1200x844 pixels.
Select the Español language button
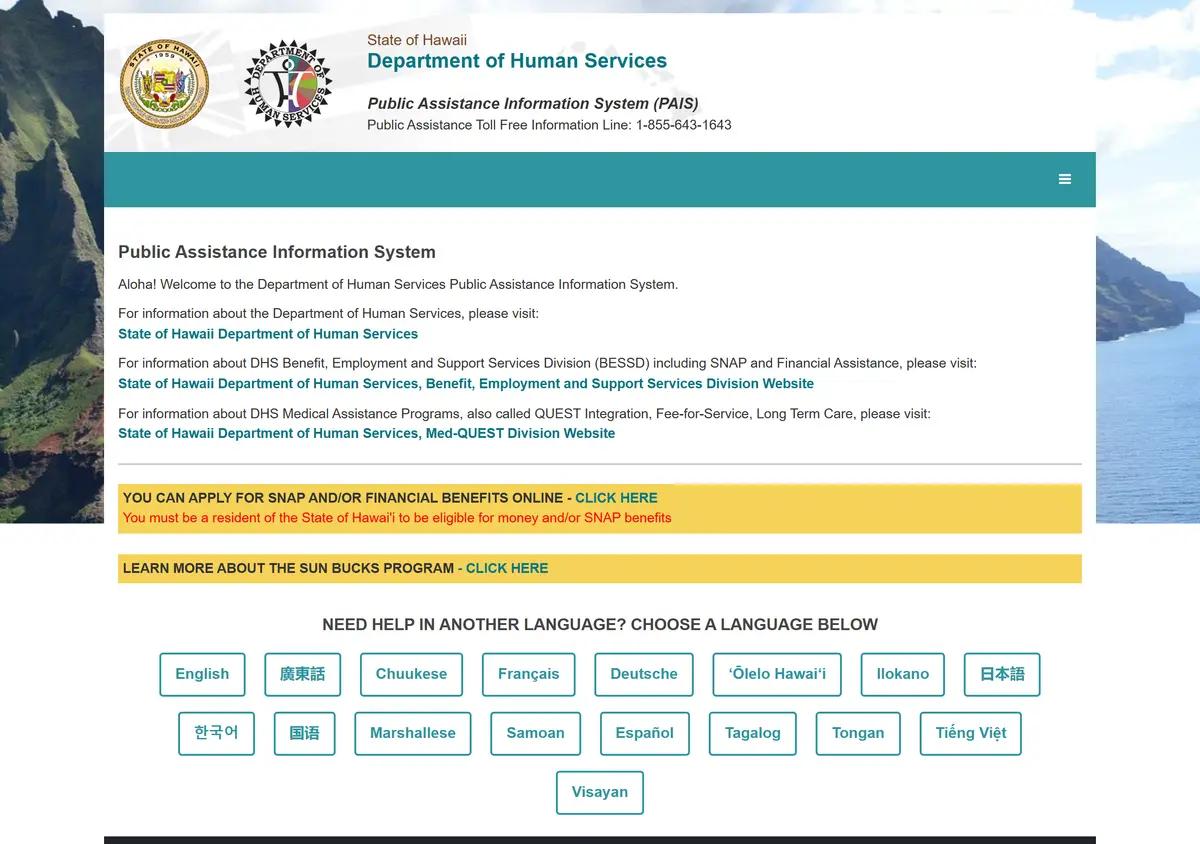pos(645,733)
